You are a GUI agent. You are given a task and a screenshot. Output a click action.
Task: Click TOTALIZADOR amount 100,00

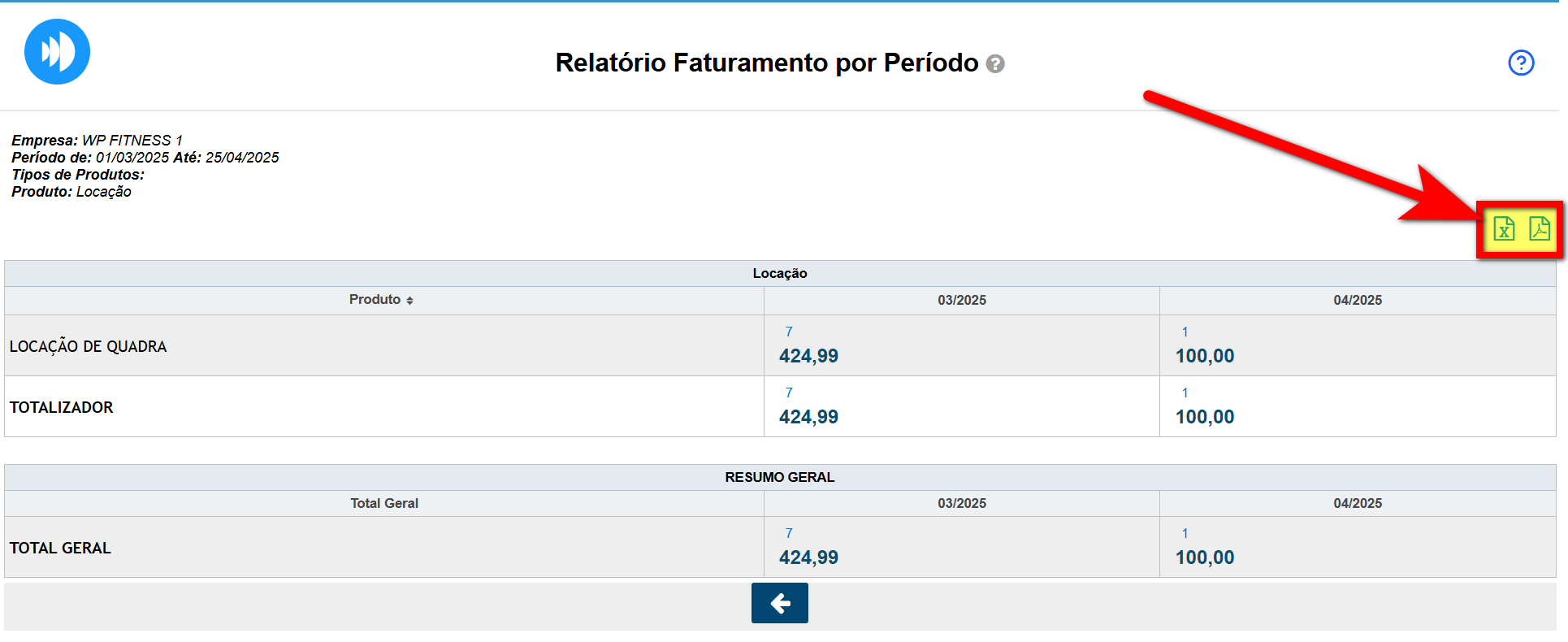click(x=1204, y=417)
